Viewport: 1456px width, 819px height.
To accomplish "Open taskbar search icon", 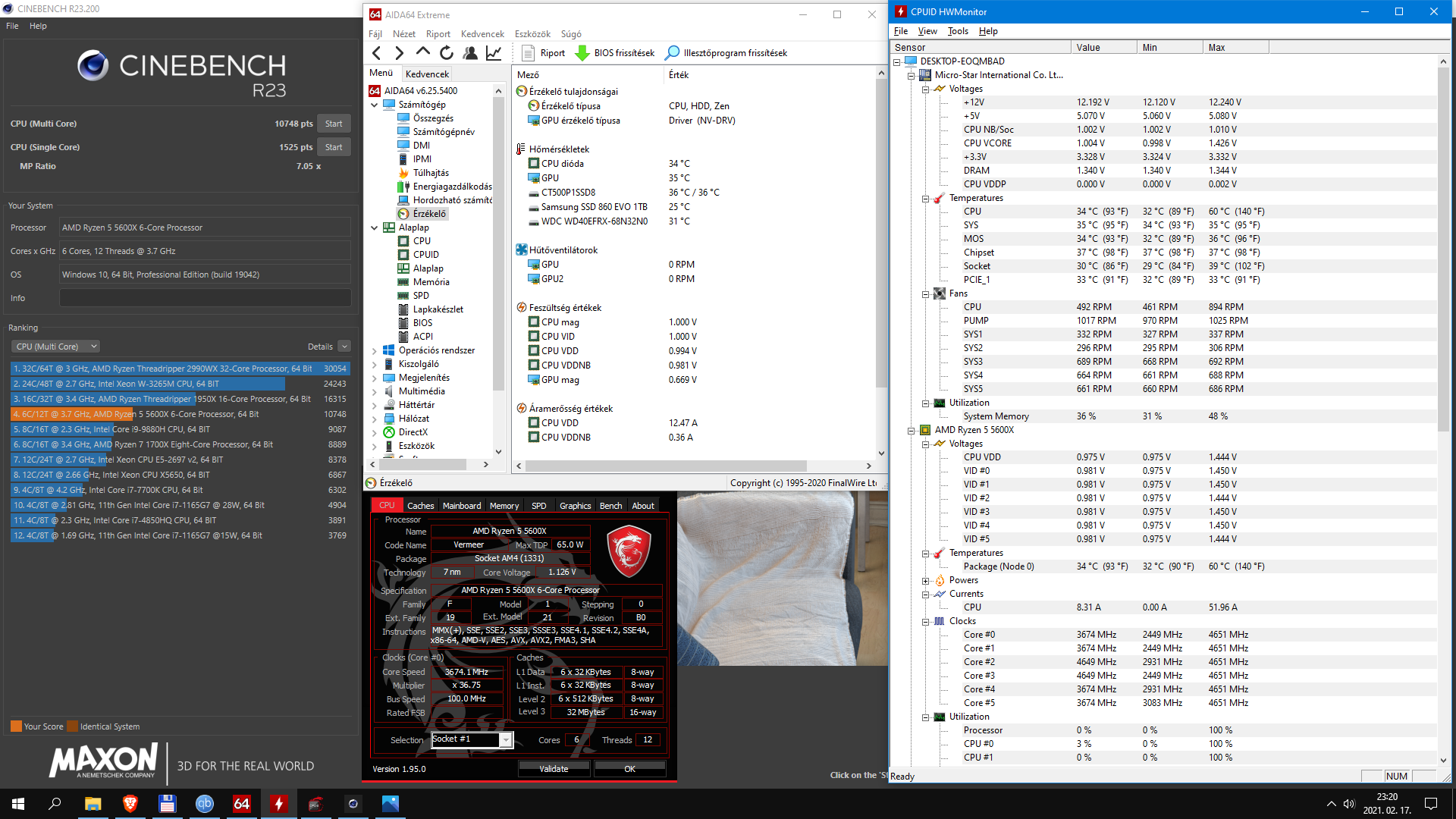I will coord(55,804).
